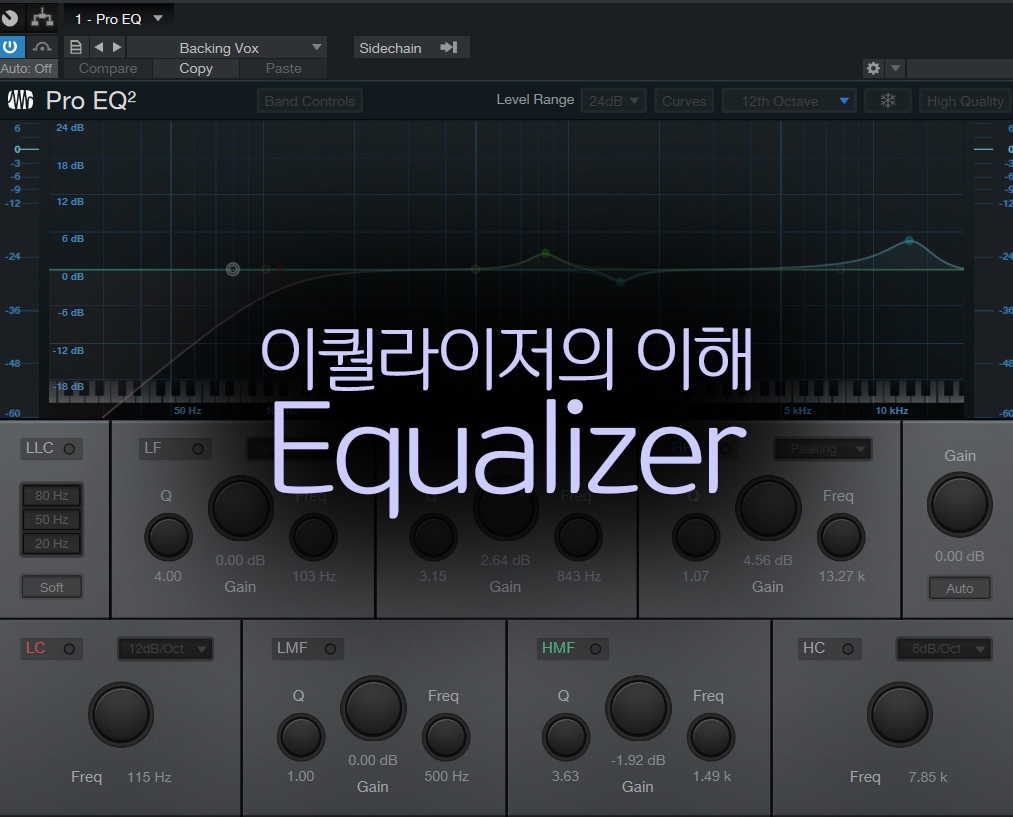This screenshot has height=817, width=1013.
Task: Toggle the Curves button
Action: click(684, 101)
